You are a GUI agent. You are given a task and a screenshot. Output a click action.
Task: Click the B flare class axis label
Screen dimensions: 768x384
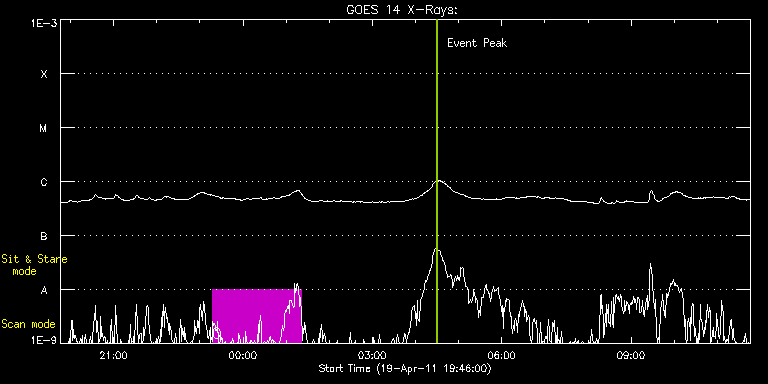pyautogui.click(x=44, y=236)
